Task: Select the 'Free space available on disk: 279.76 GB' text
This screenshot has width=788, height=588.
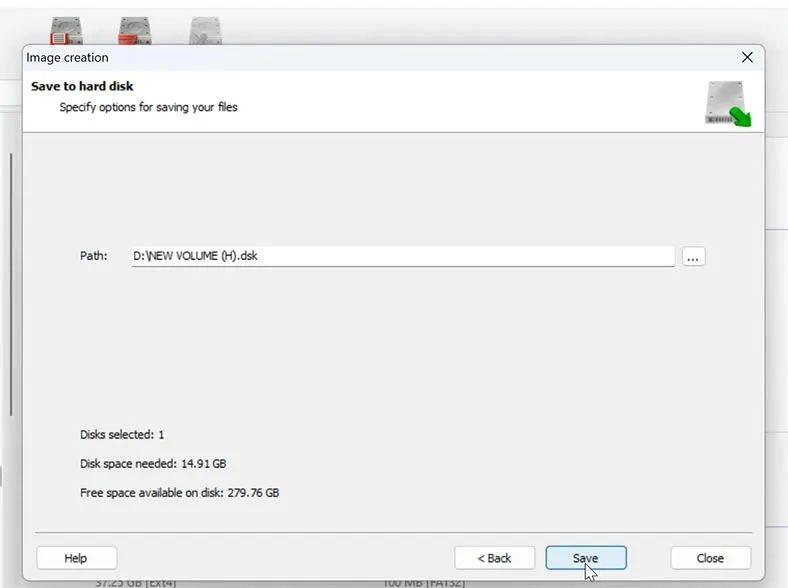Action: pos(179,493)
